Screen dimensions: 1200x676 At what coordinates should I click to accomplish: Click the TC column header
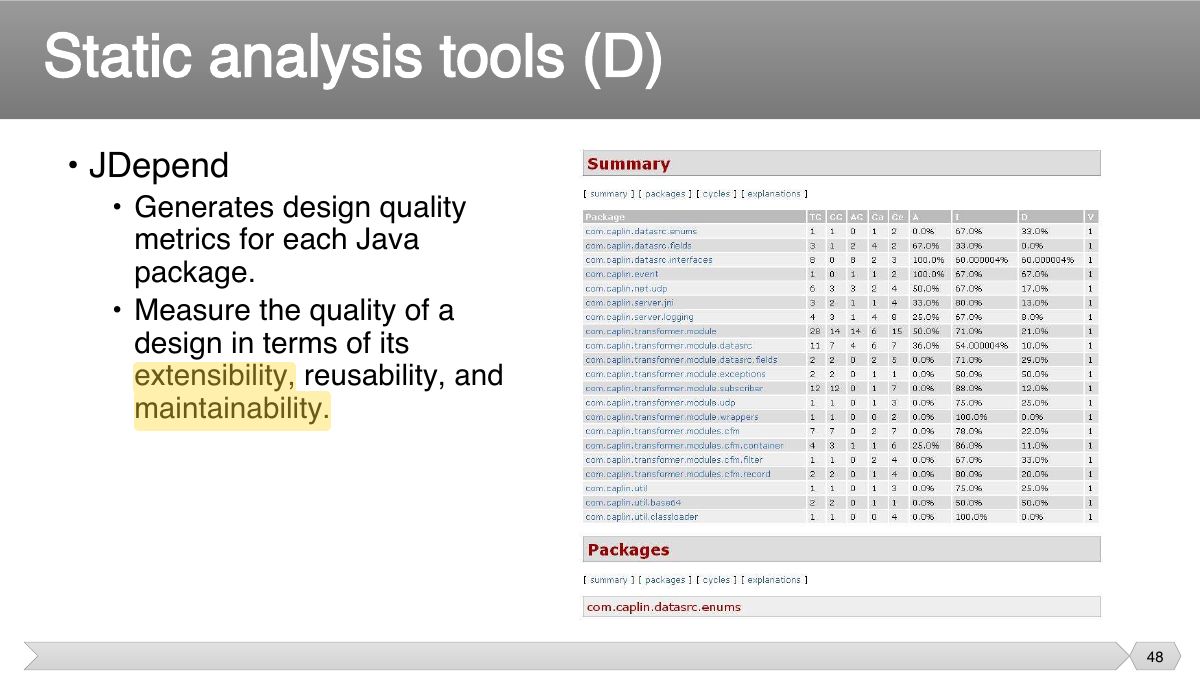816,216
